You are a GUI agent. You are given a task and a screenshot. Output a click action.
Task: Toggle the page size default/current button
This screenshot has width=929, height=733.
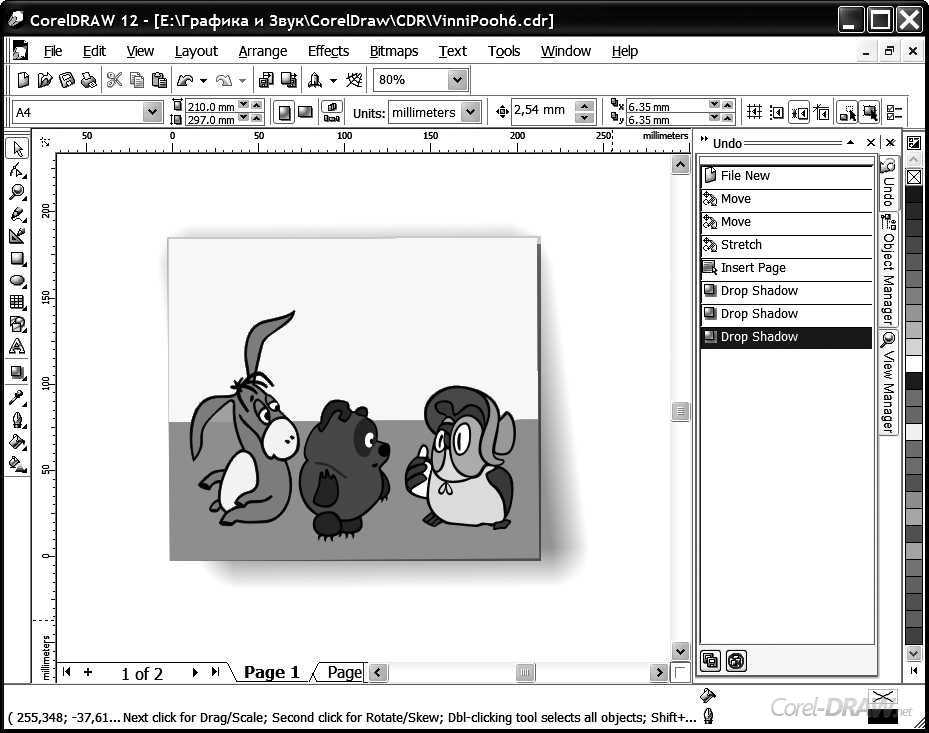[332, 112]
